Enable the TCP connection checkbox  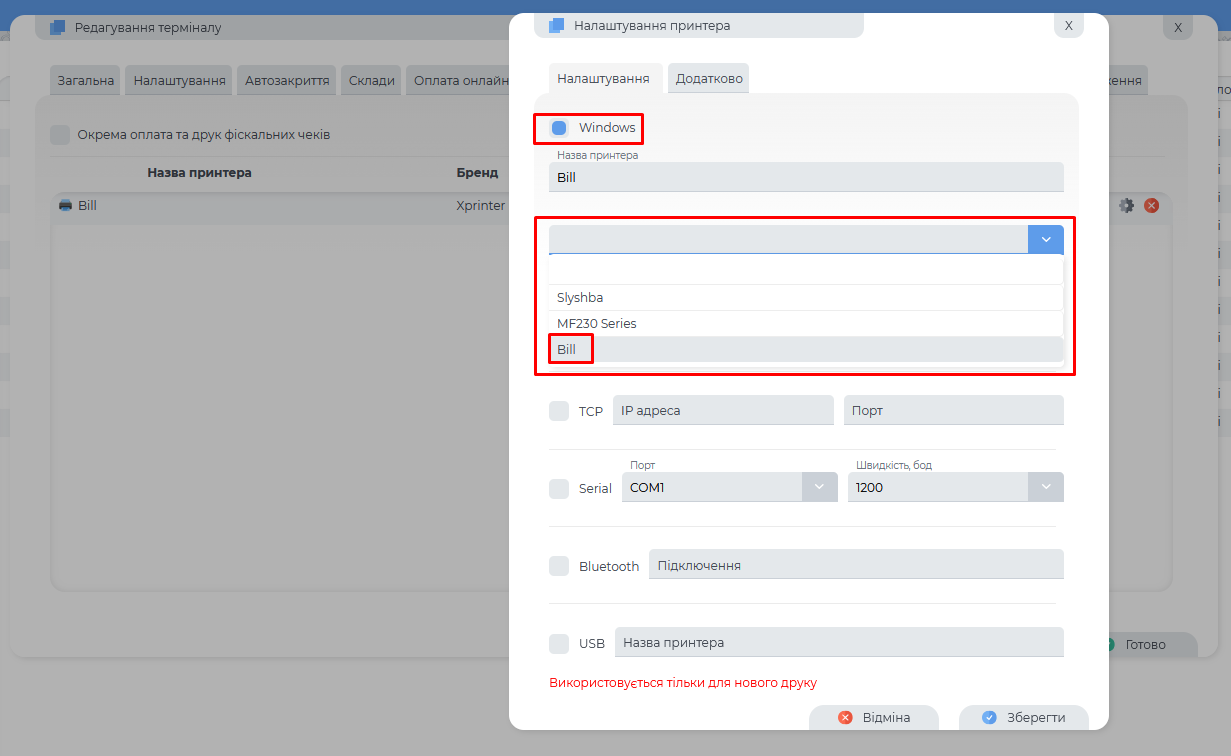559,411
